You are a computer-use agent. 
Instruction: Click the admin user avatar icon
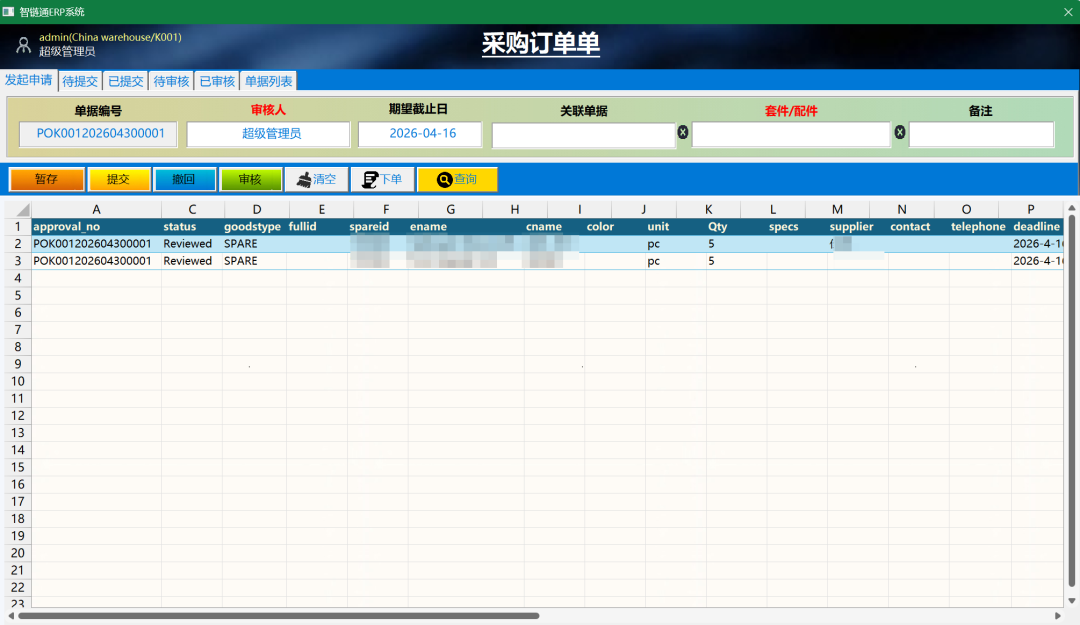23,45
